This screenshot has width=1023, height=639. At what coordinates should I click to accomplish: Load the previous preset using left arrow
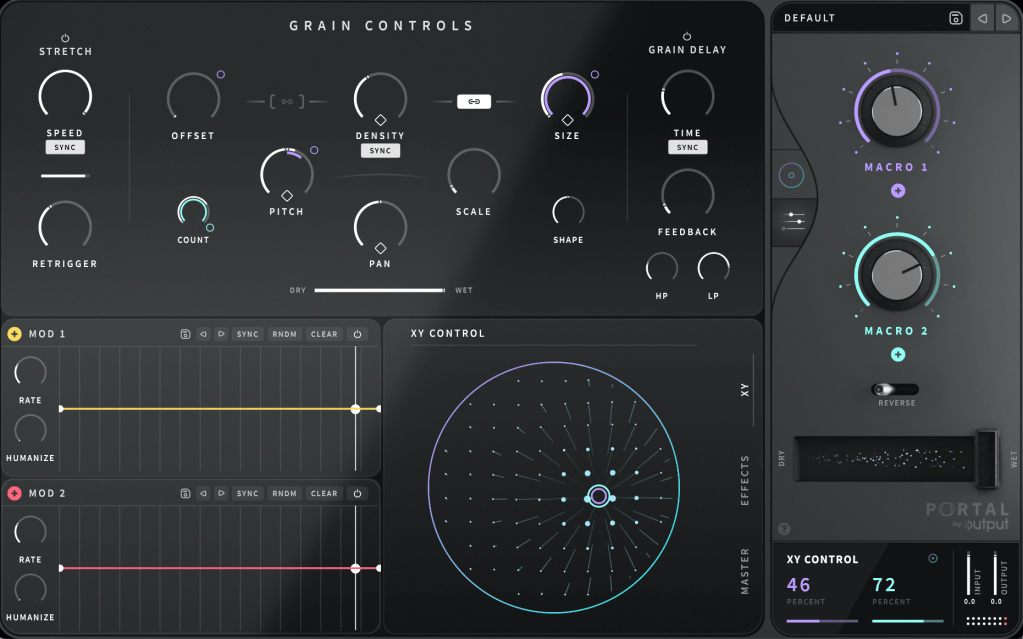[982, 18]
